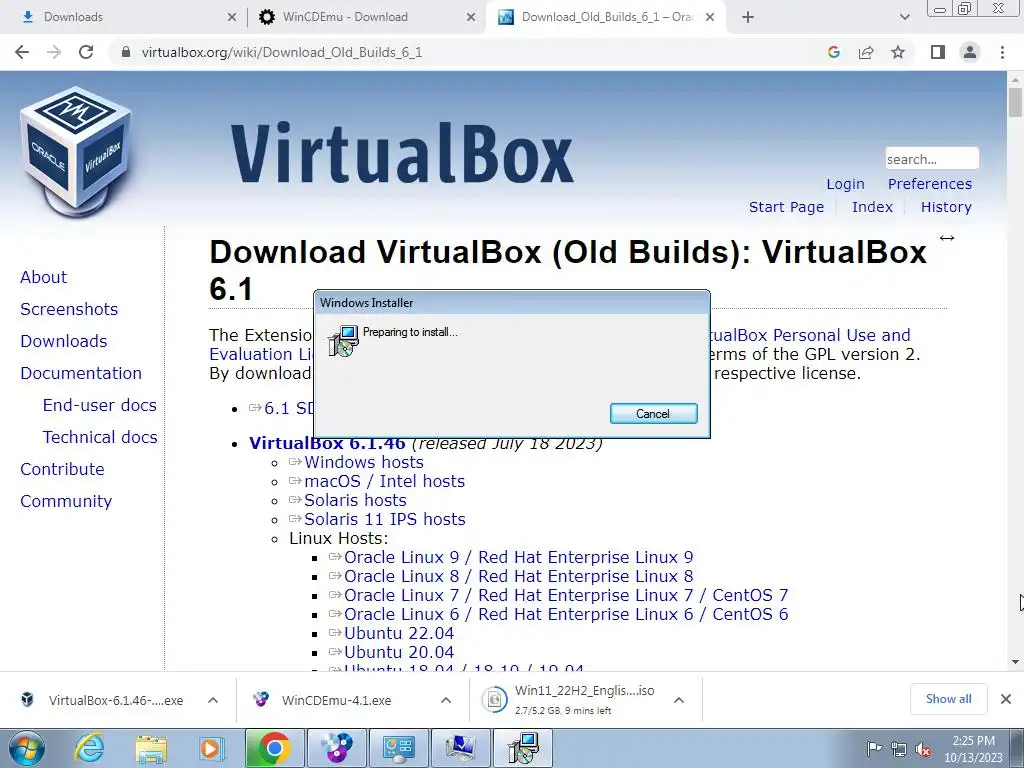Open About in the sidebar
This screenshot has height=768, width=1024.
pos(43,277)
